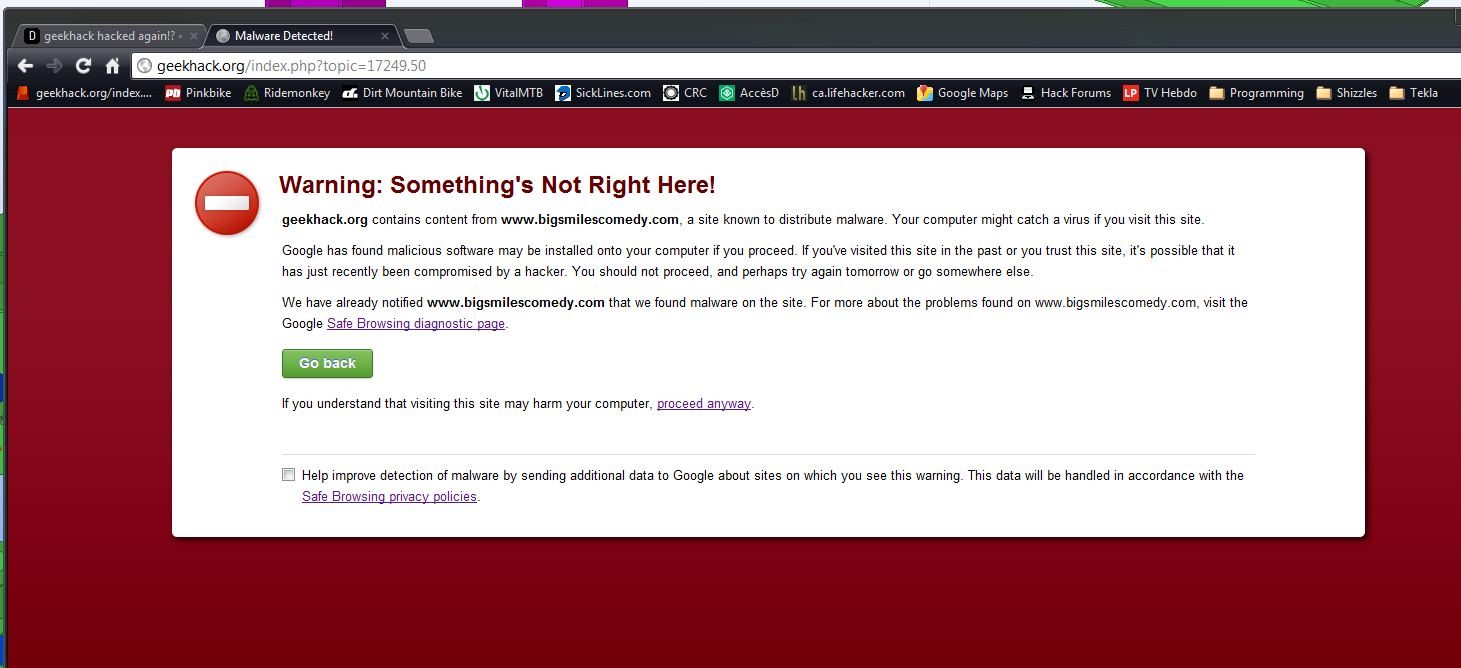Screen dimensions: 1461x668
Task: Go to the browser home icon
Action: pos(112,66)
